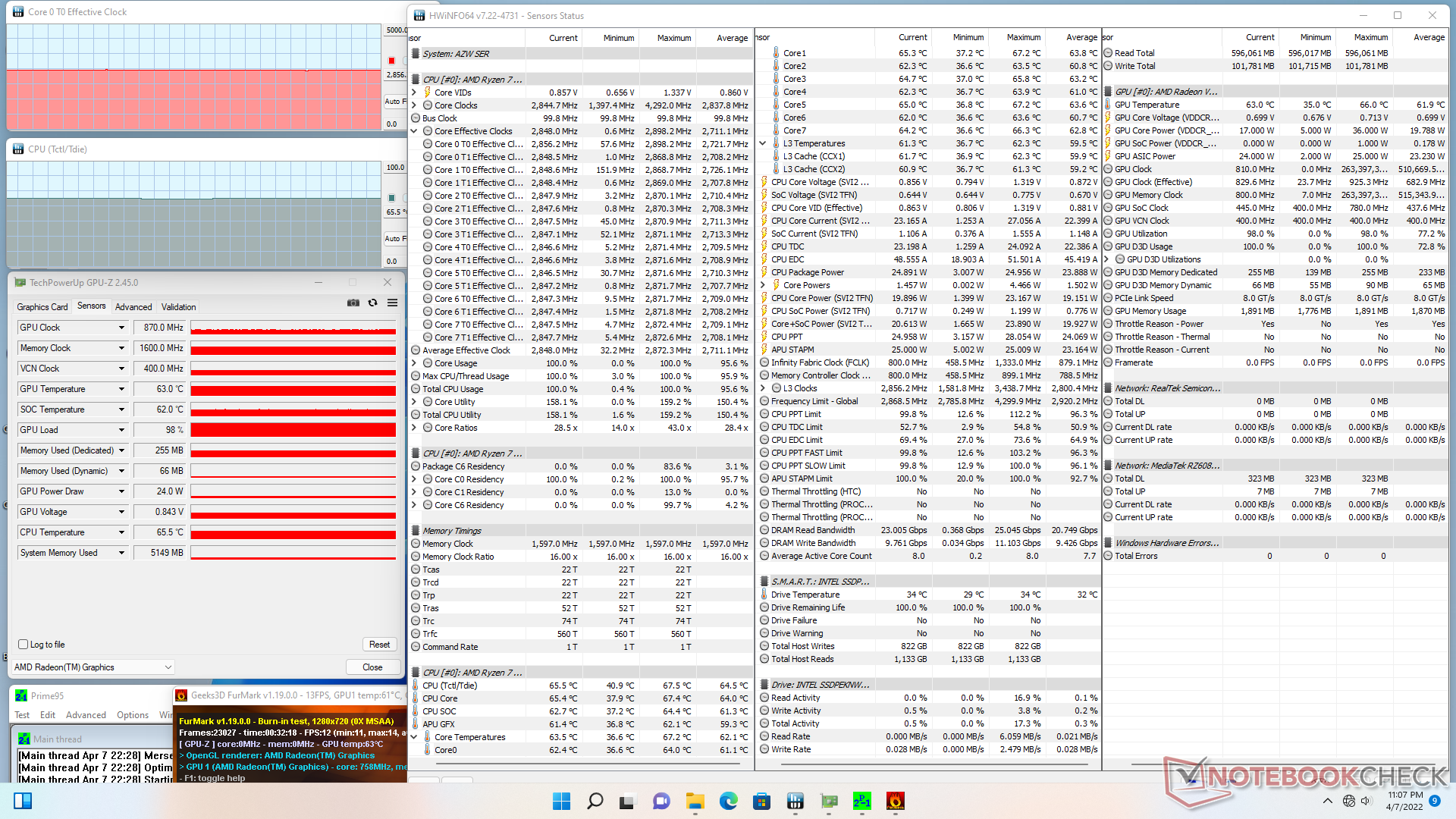Select CPU Package Power sensor row
Viewport: 1456px width, 819px height.
[x=929, y=272]
